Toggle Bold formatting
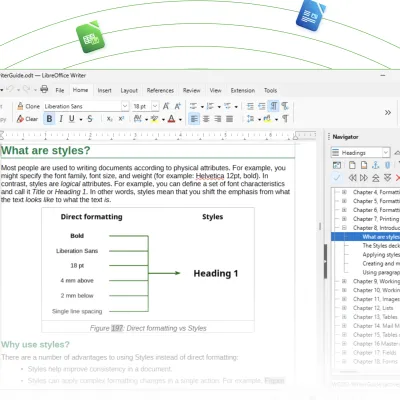This screenshot has width=400, height=400. pos(49,119)
